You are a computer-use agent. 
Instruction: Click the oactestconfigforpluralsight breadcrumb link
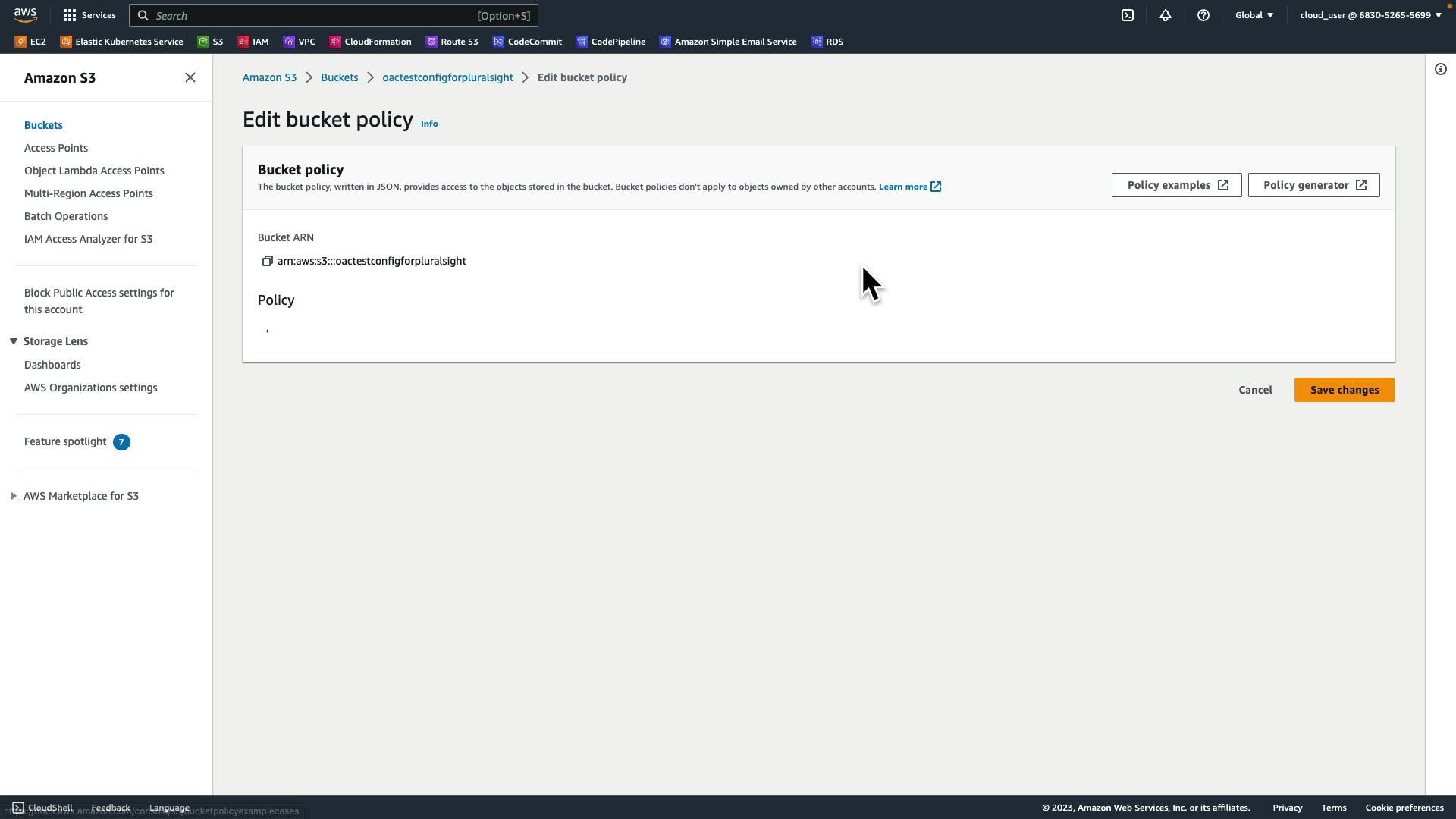[447, 77]
